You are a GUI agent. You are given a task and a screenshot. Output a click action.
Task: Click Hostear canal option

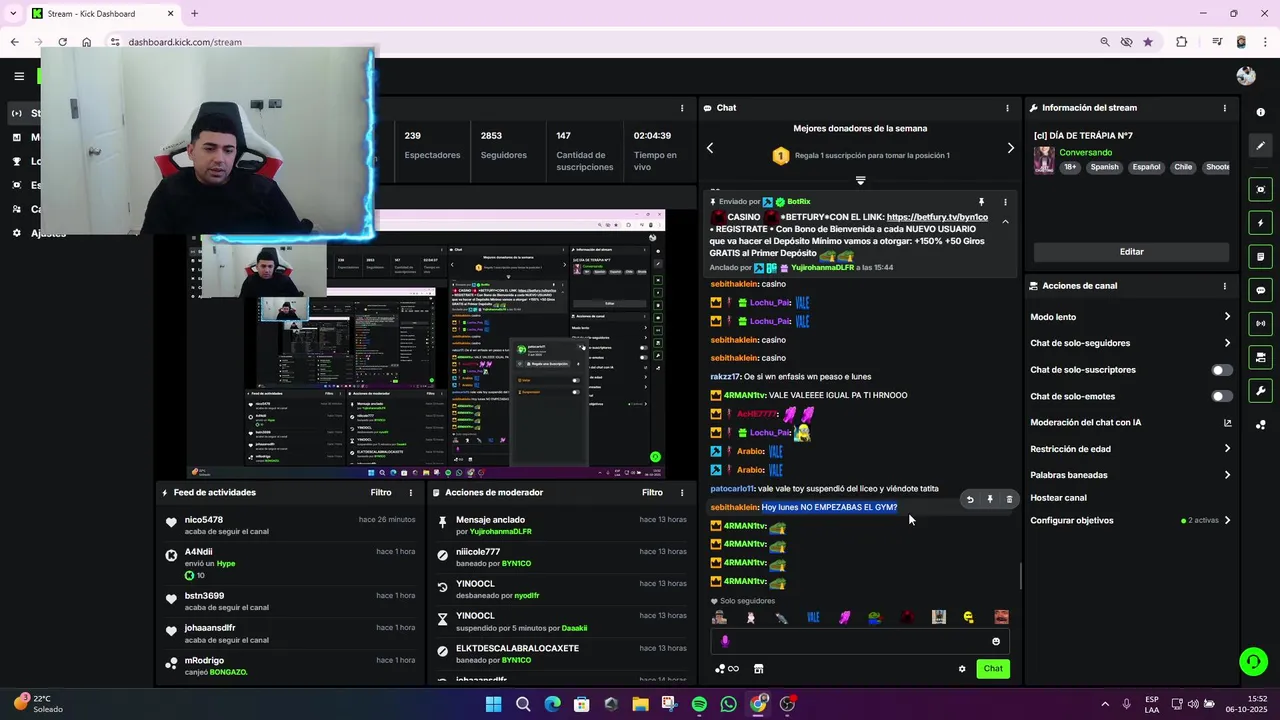click(1058, 498)
